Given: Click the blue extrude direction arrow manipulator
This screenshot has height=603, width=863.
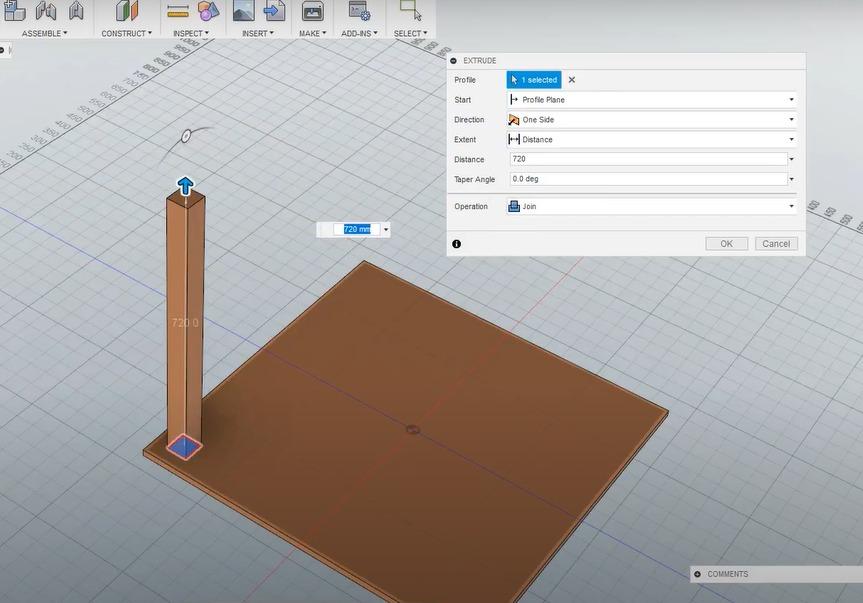Looking at the screenshot, I should [185, 186].
